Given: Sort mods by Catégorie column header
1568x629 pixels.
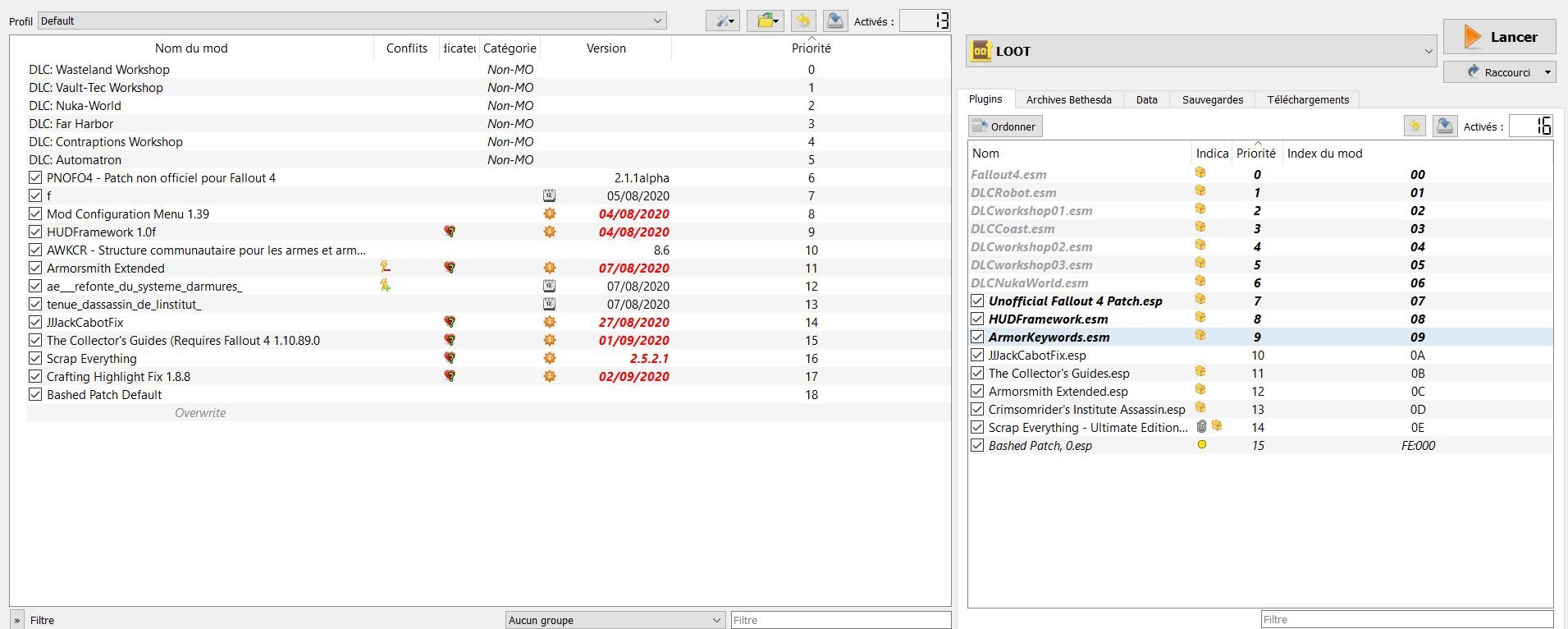Looking at the screenshot, I should (510, 48).
